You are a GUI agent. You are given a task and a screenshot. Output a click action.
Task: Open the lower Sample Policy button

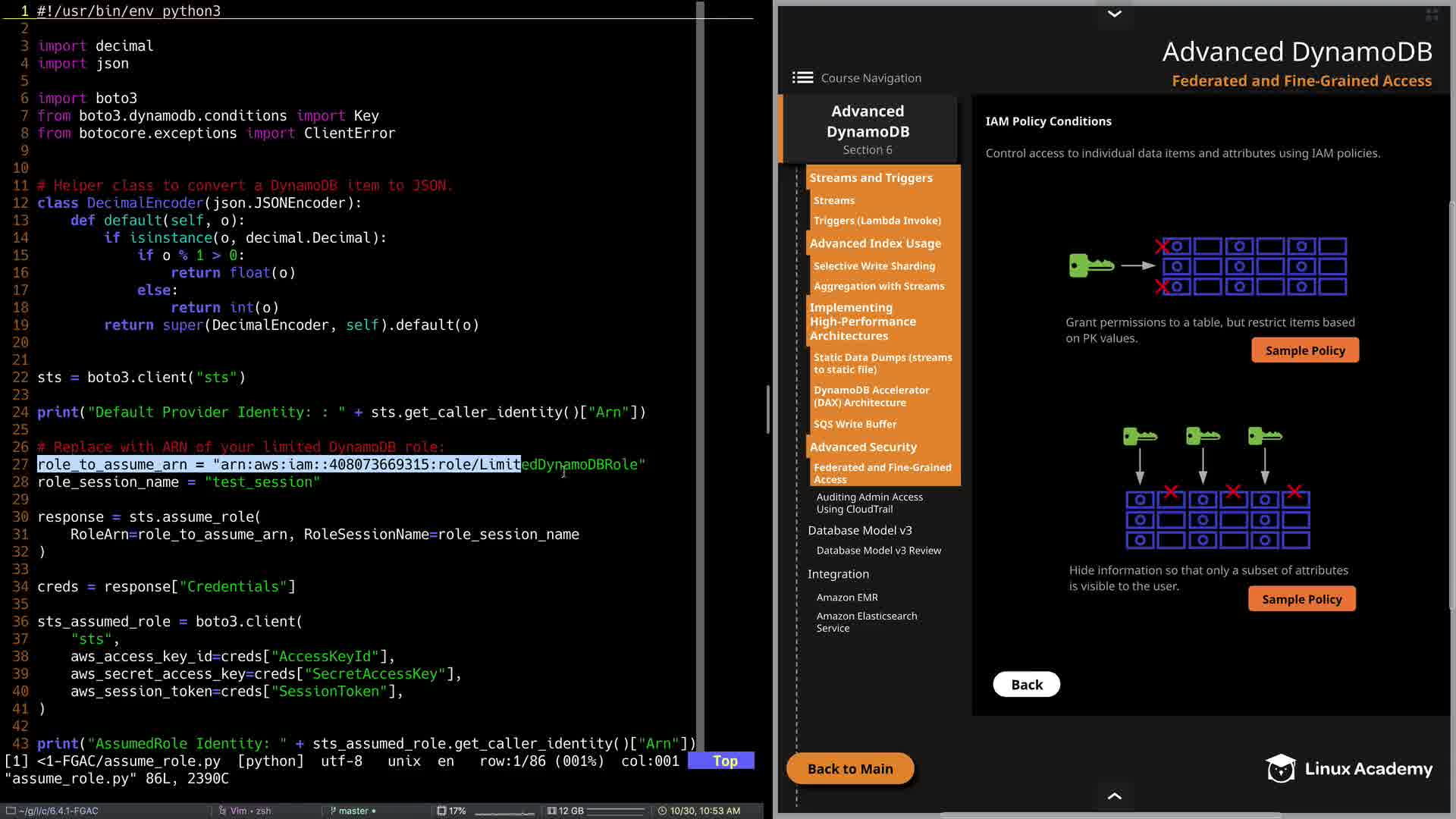point(1301,599)
